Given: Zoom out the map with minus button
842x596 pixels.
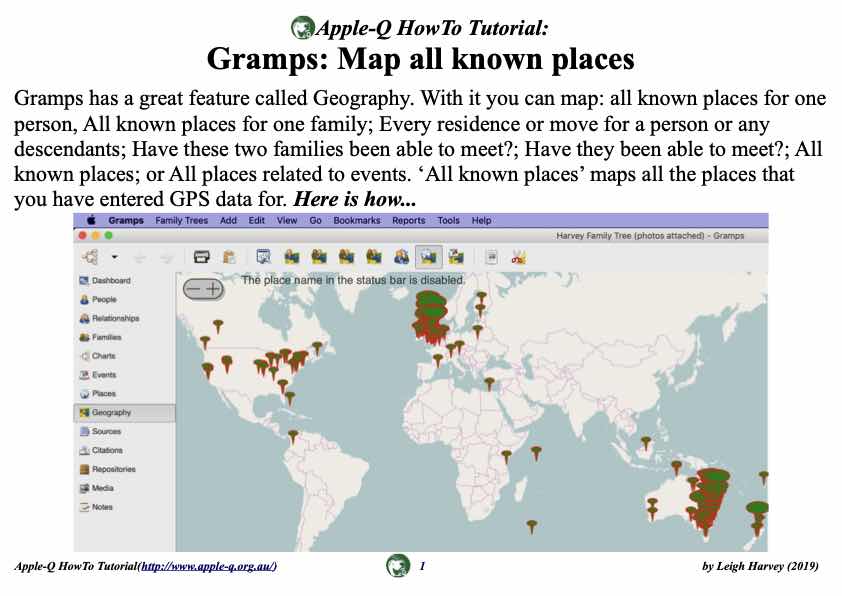Looking at the screenshot, I should [x=193, y=289].
